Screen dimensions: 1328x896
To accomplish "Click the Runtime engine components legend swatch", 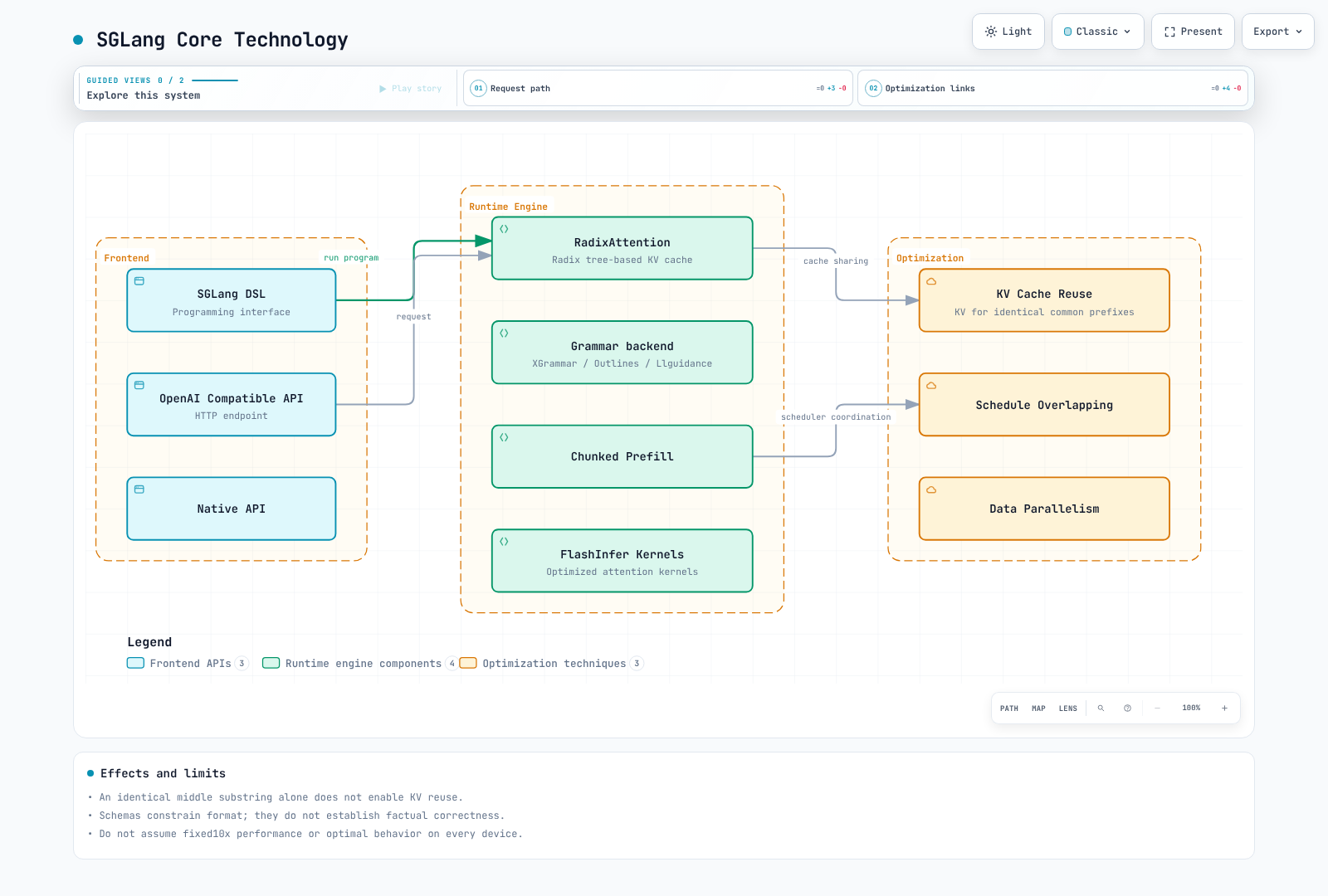I will point(271,663).
